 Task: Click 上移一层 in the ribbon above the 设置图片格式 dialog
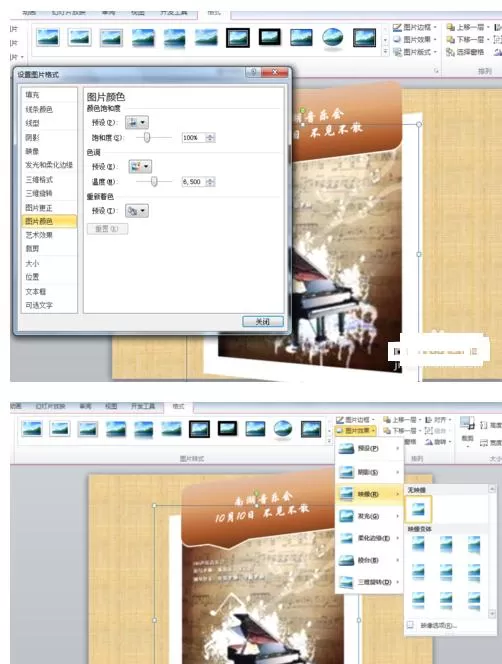click(x=468, y=28)
